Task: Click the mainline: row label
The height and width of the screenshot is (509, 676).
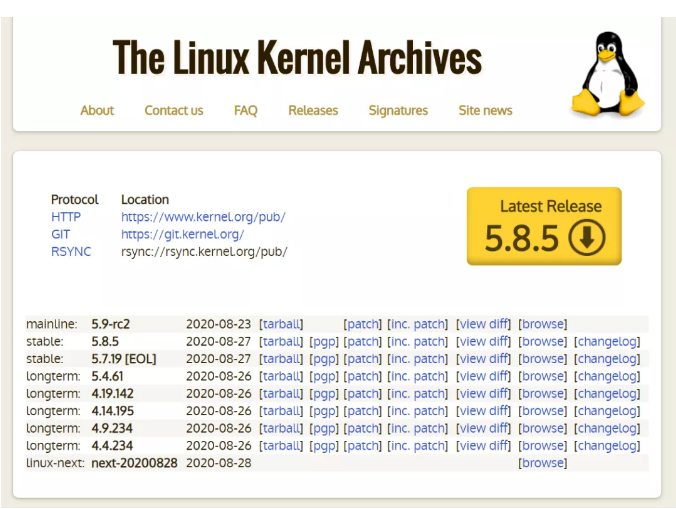Action: (52, 324)
